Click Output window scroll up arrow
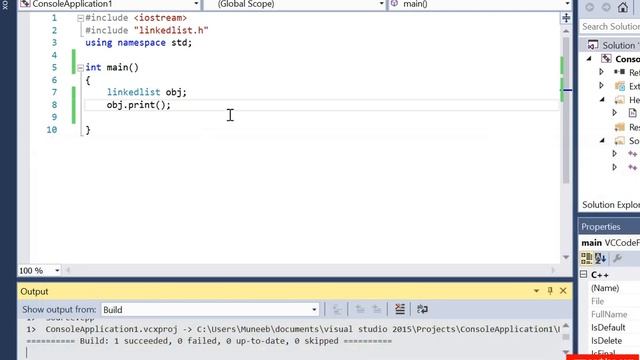640x360 pixels. point(566,325)
